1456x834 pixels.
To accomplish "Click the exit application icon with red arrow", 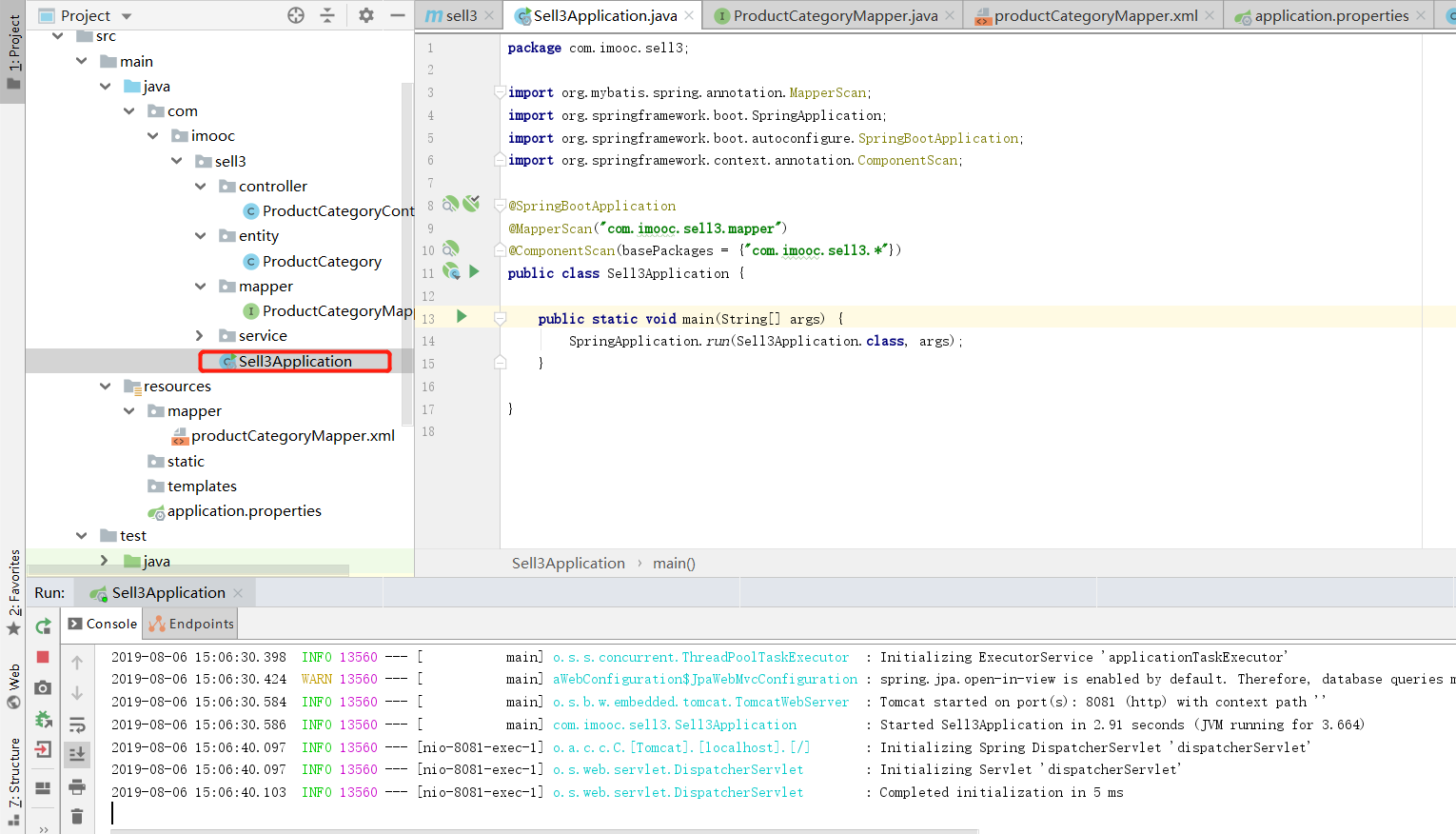I will 43,750.
